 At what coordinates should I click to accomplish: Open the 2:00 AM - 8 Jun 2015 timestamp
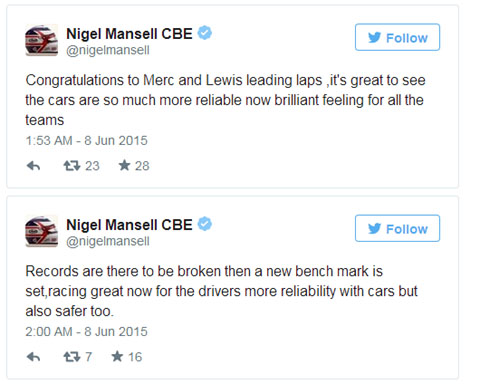pos(86,332)
